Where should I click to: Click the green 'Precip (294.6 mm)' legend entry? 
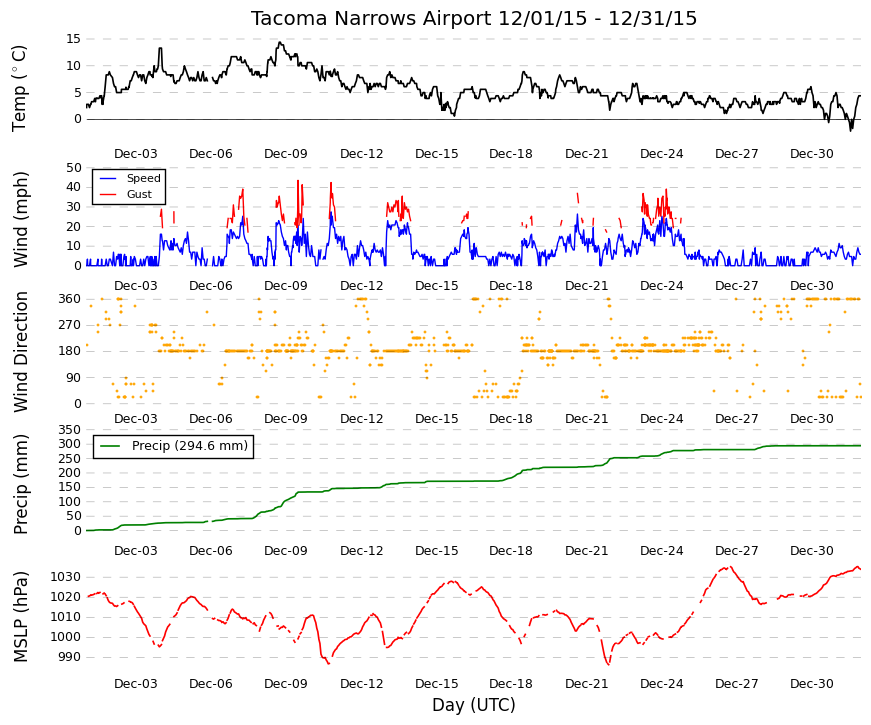tap(173, 446)
